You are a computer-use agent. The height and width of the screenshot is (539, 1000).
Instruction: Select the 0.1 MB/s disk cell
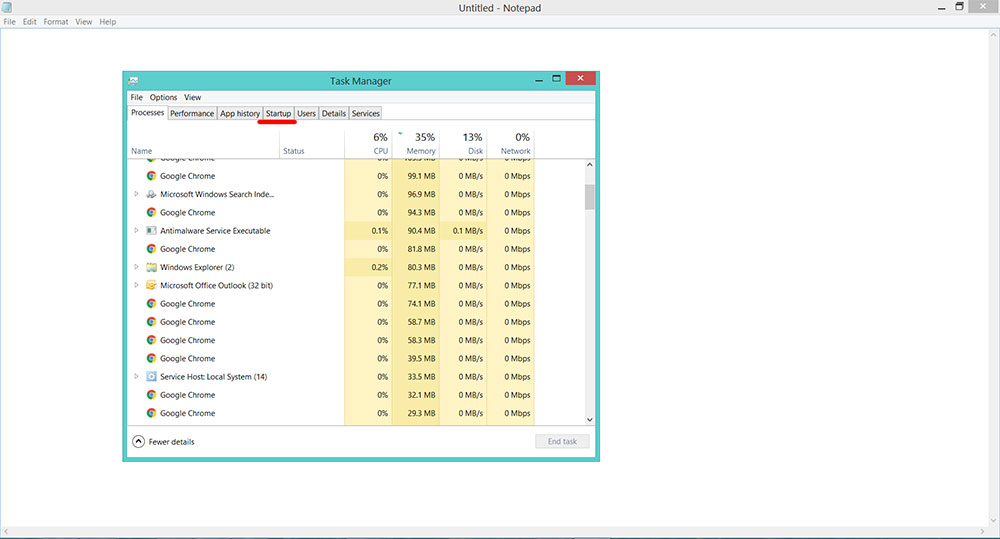coord(463,230)
